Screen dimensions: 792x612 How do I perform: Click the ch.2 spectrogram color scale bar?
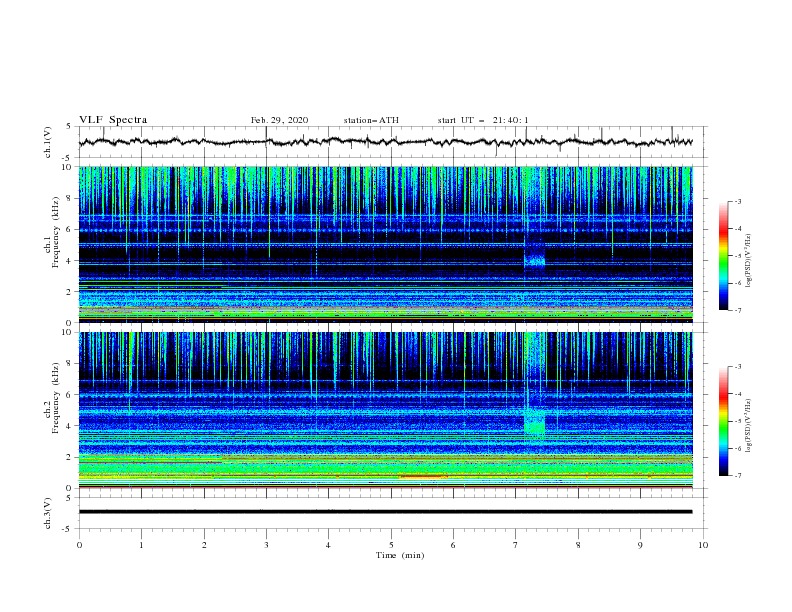pyautogui.click(x=723, y=421)
